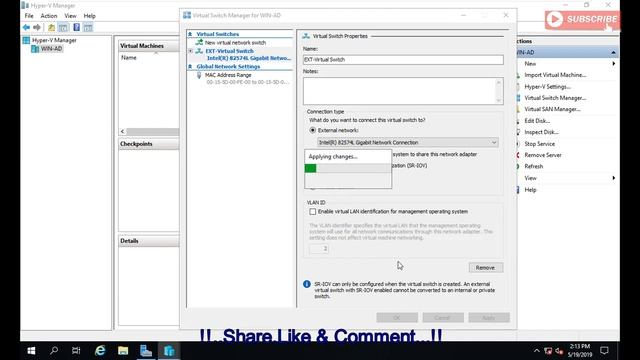Select Intel(R) 82574L Gigabit Netwo... child node

coord(249,58)
